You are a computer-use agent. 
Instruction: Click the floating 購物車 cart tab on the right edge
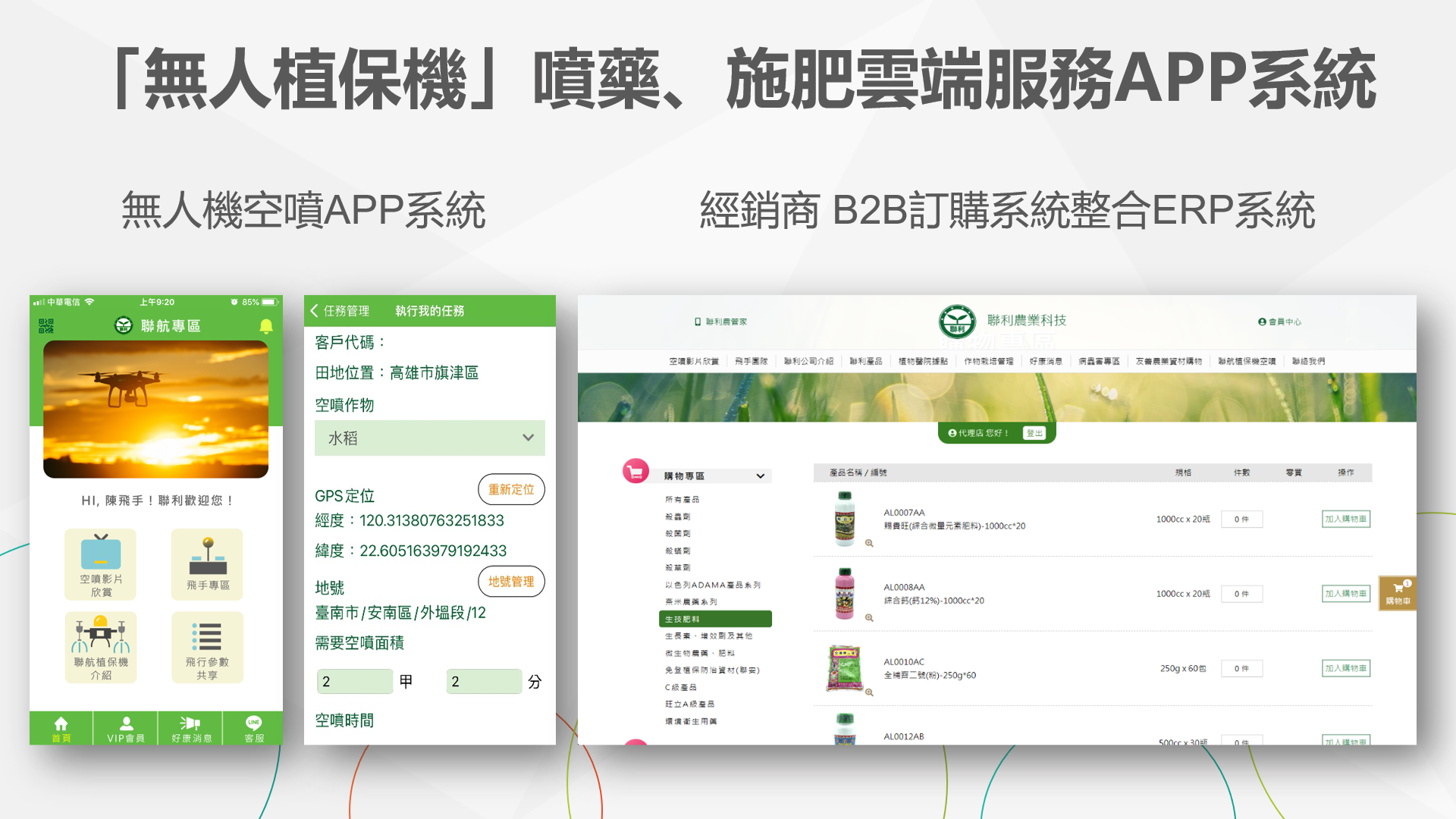[x=1398, y=593]
